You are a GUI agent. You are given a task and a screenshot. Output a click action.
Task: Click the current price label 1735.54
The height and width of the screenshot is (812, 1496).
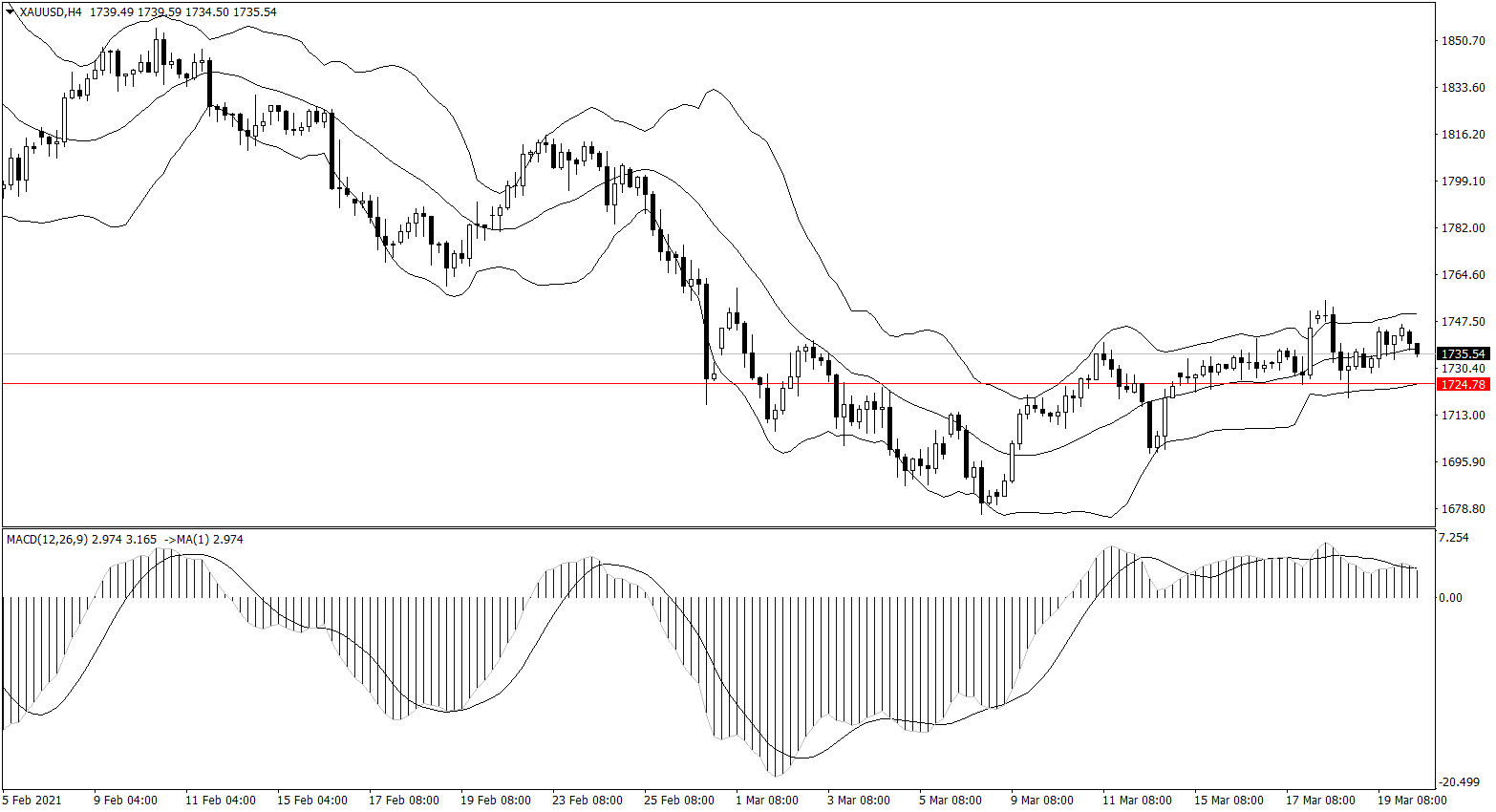1463,354
